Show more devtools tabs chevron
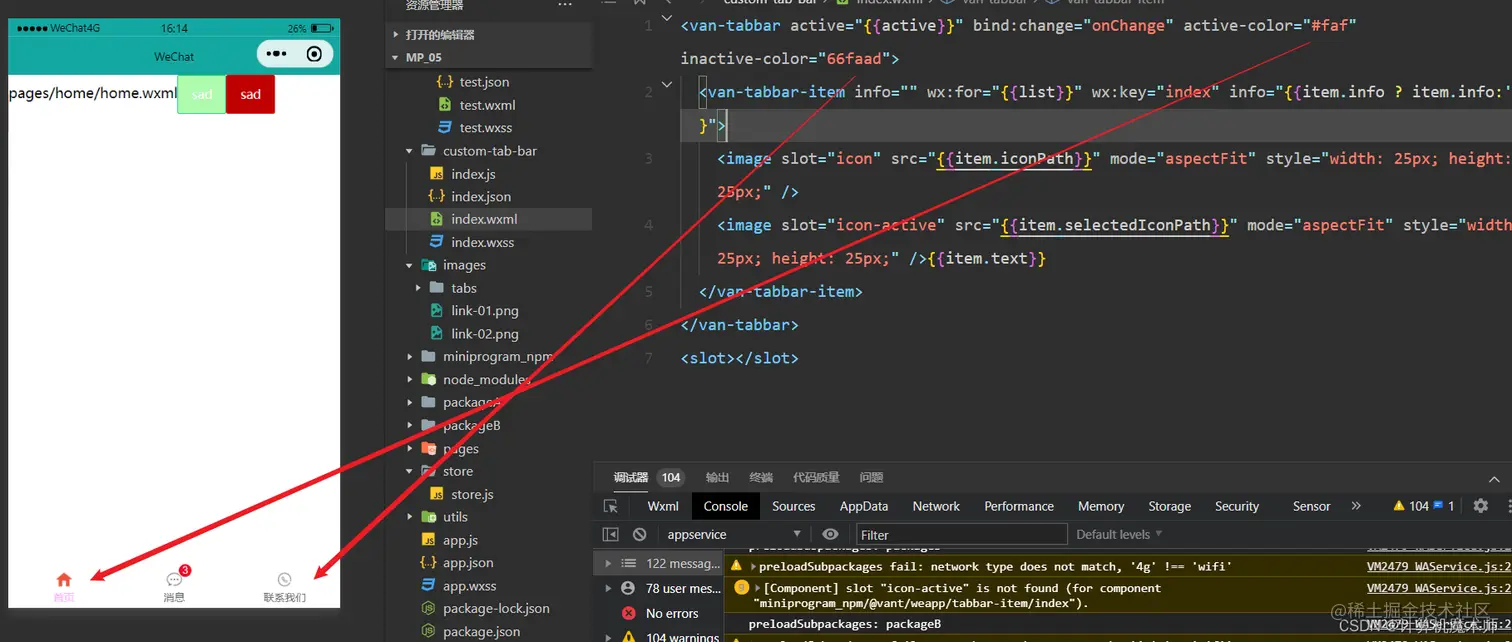 click(1356, 506)
